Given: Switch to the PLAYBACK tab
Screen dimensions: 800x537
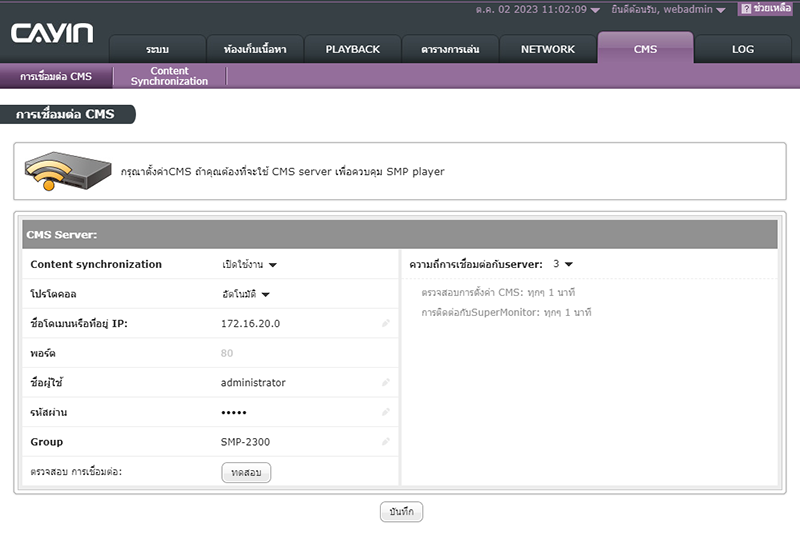Looking at the screenshot, I should pos(352,49).
